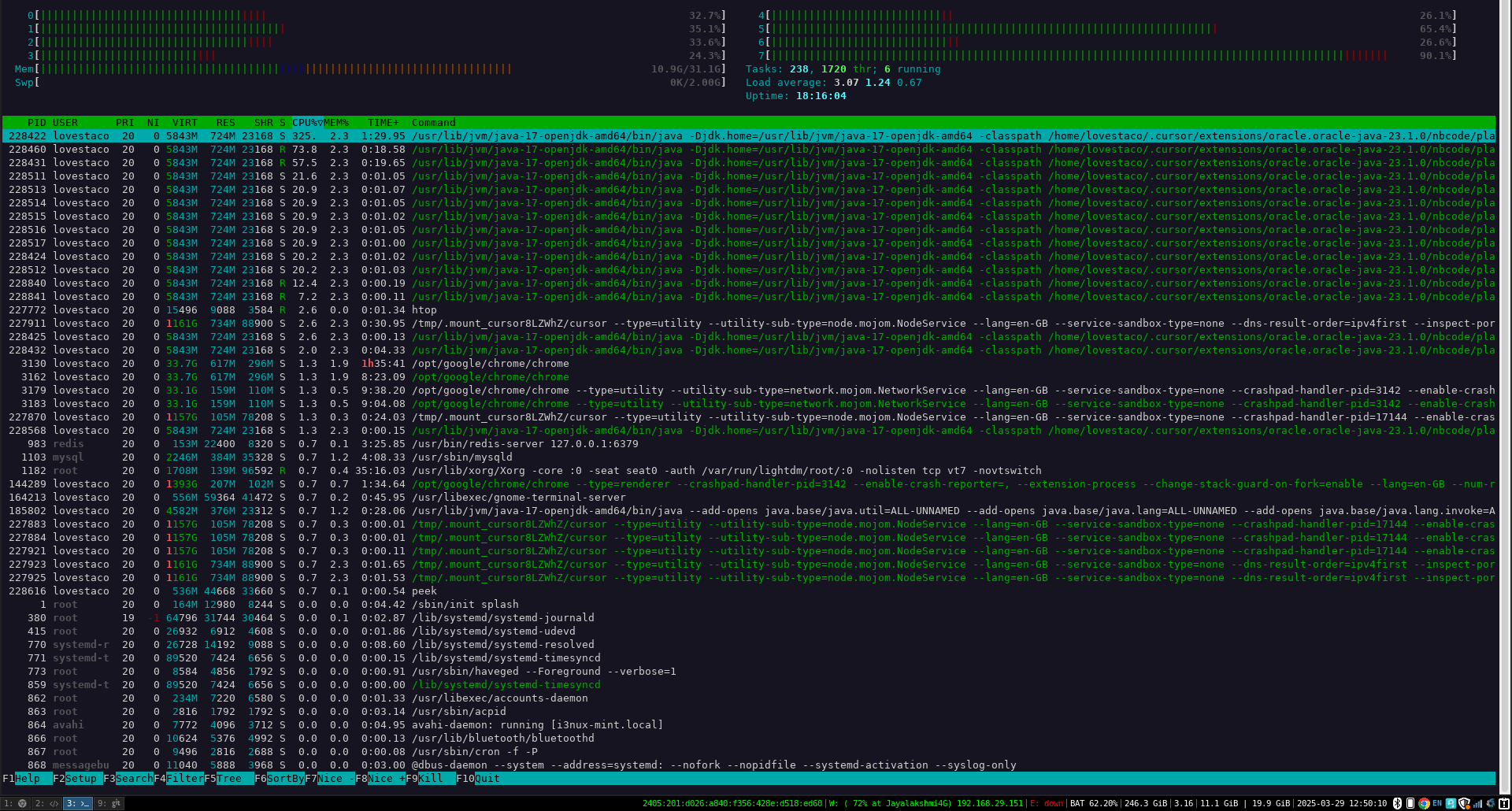
Task: Select process row with PID 228460
Action: tap(748, 150)
